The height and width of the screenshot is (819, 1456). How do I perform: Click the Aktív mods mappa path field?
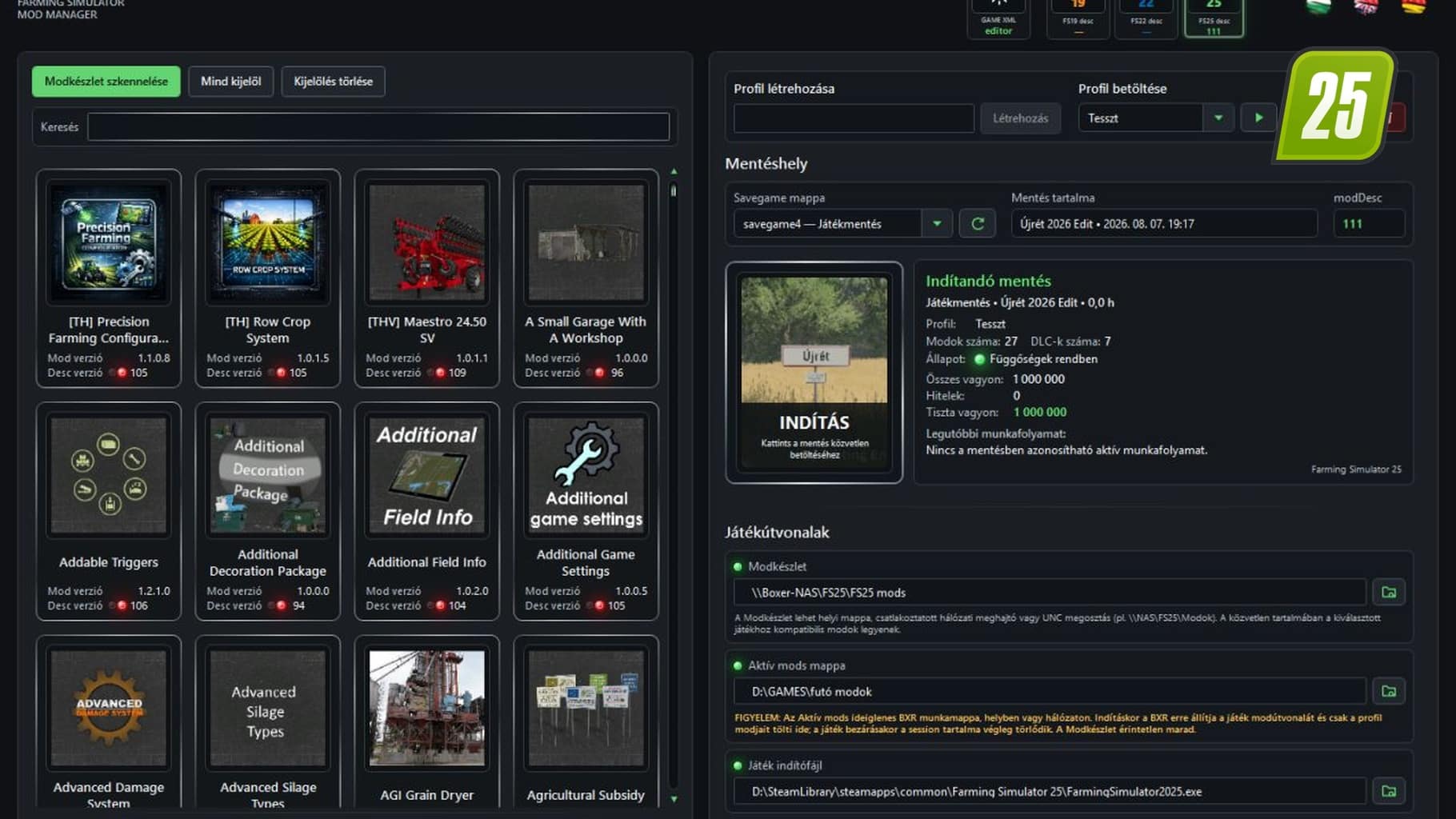tap(1050, 691)
